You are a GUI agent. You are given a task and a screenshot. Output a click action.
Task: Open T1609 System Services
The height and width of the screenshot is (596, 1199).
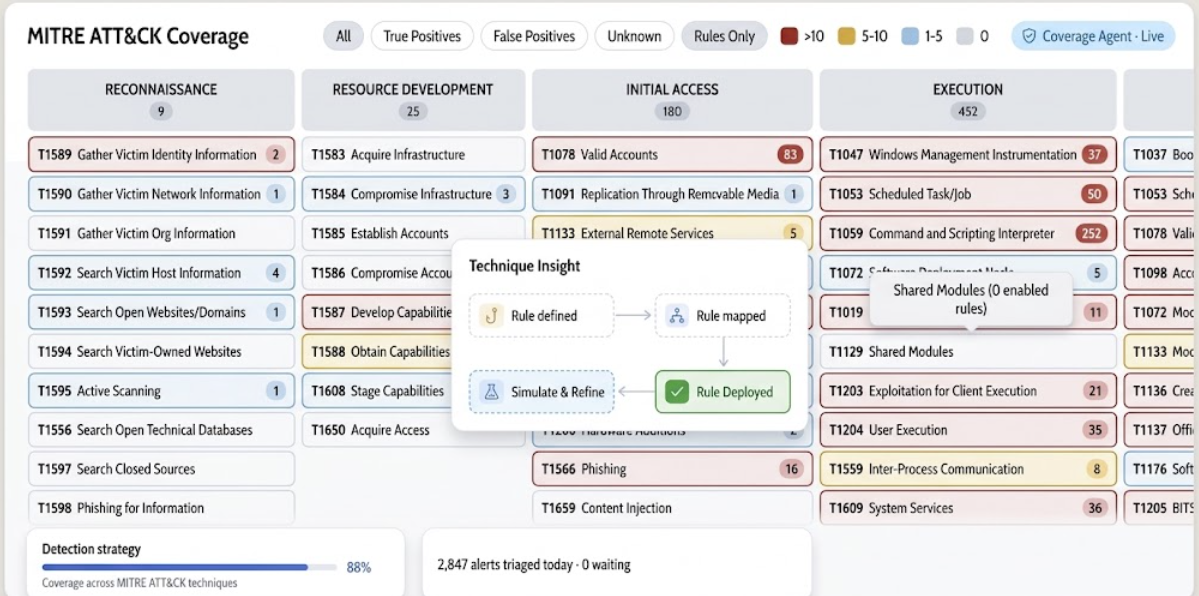coord(967,507)
